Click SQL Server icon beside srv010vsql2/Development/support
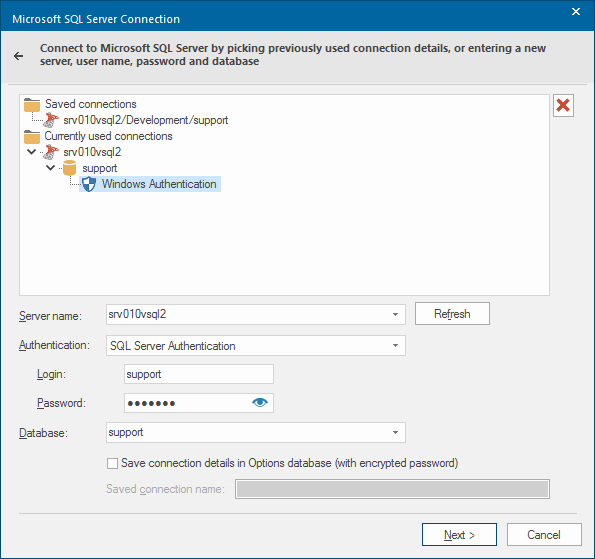Viewport: 595px width, 559px height. point(50,120)
